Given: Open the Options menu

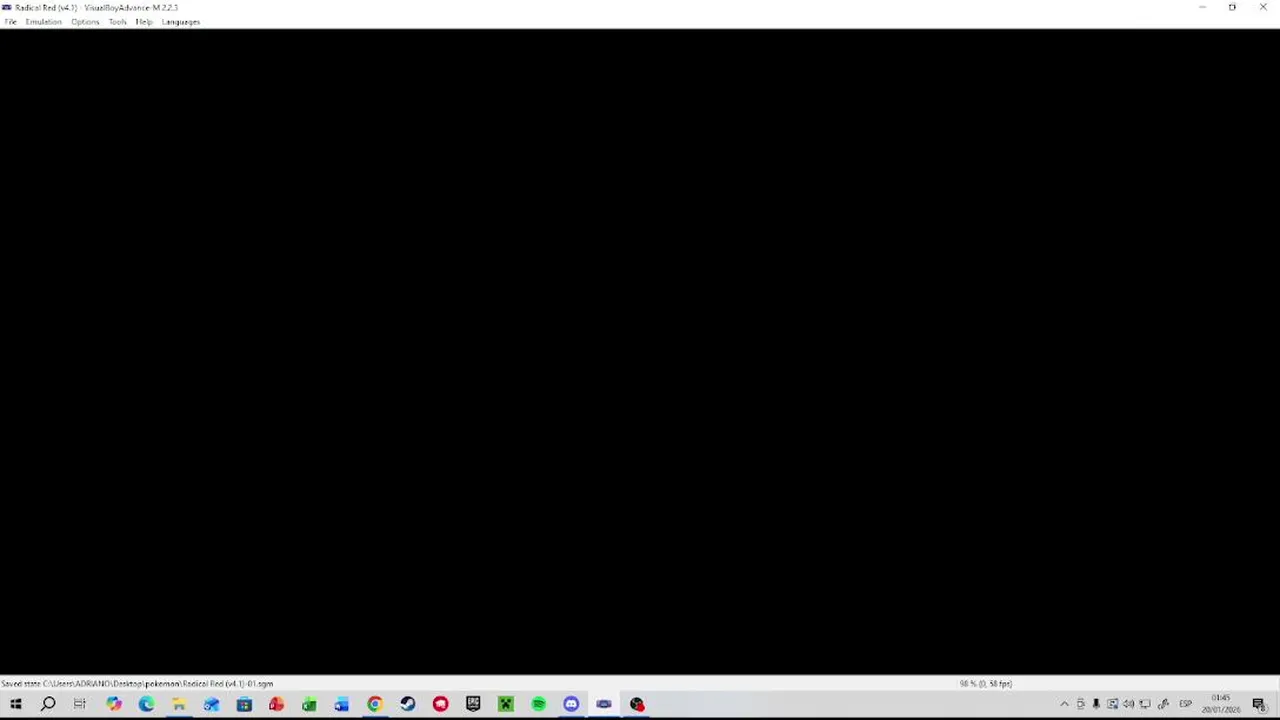Looking at the screenshot, I should click(x=85, y=21).
